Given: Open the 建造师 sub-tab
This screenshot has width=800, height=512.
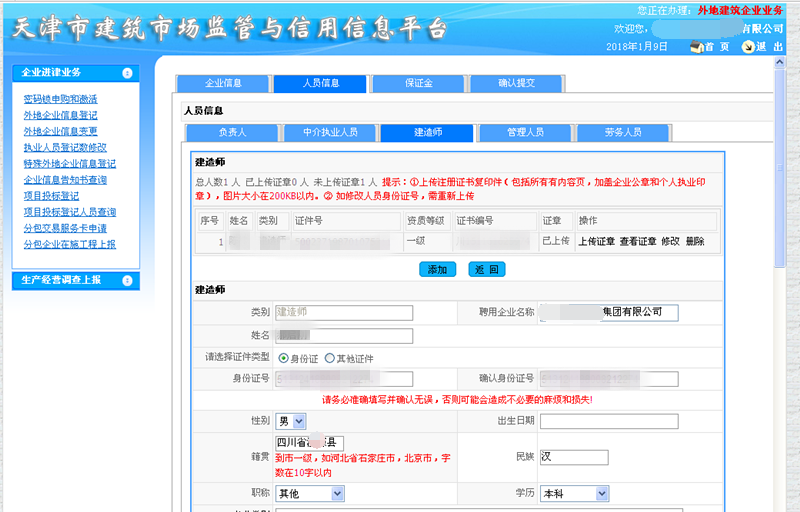Looking at the screenshot, I should tap(428, 133).
